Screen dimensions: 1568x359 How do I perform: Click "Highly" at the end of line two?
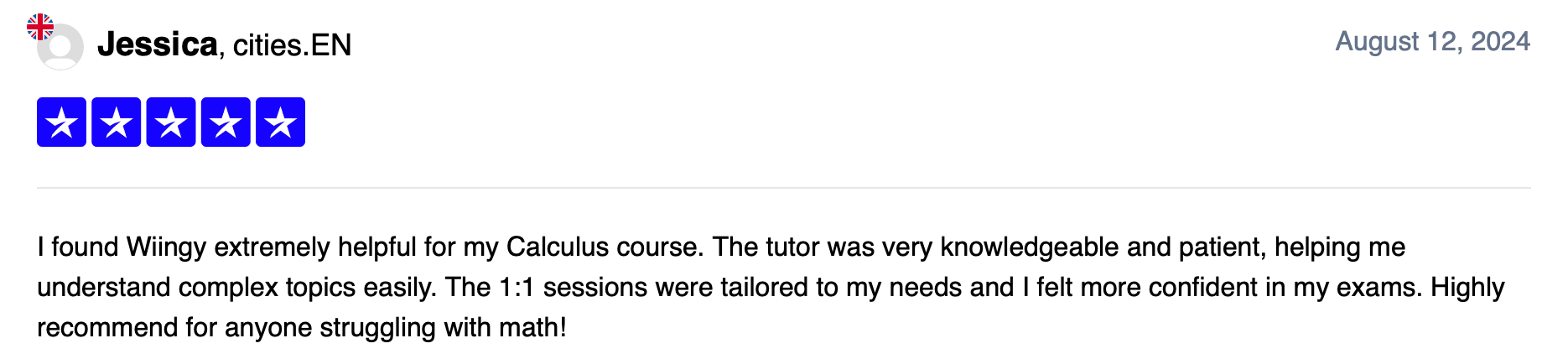click(1467, 288)
